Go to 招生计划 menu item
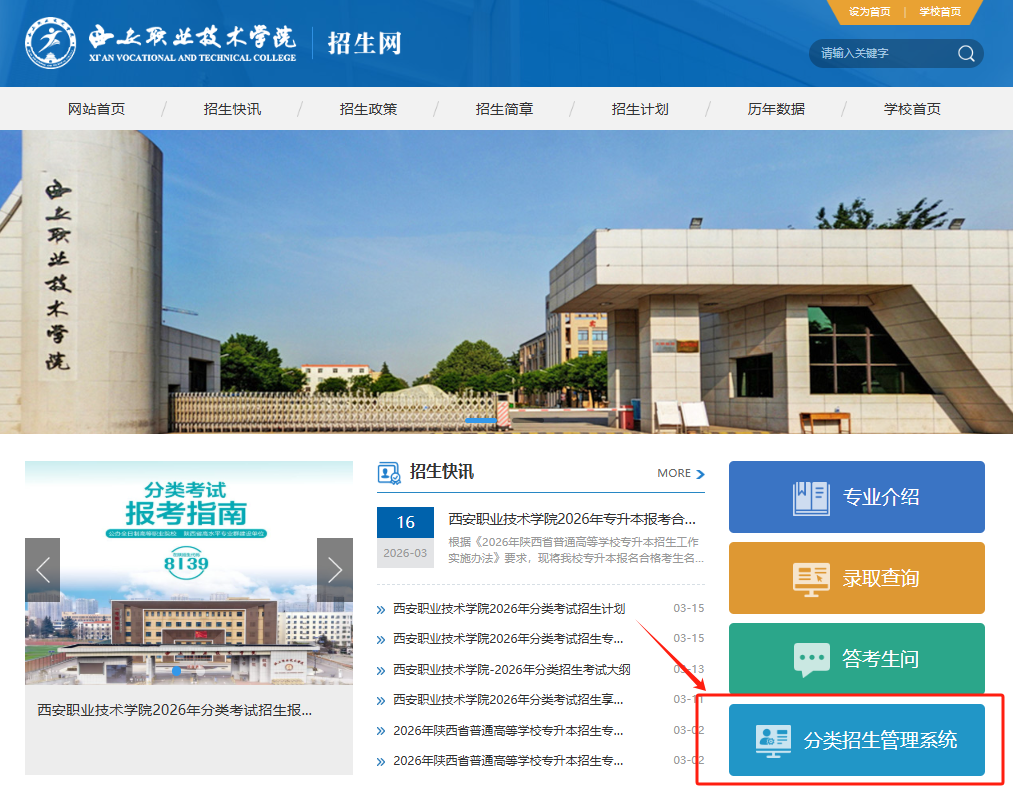This screenshot has height=792, width=1013. pos(640,109)
